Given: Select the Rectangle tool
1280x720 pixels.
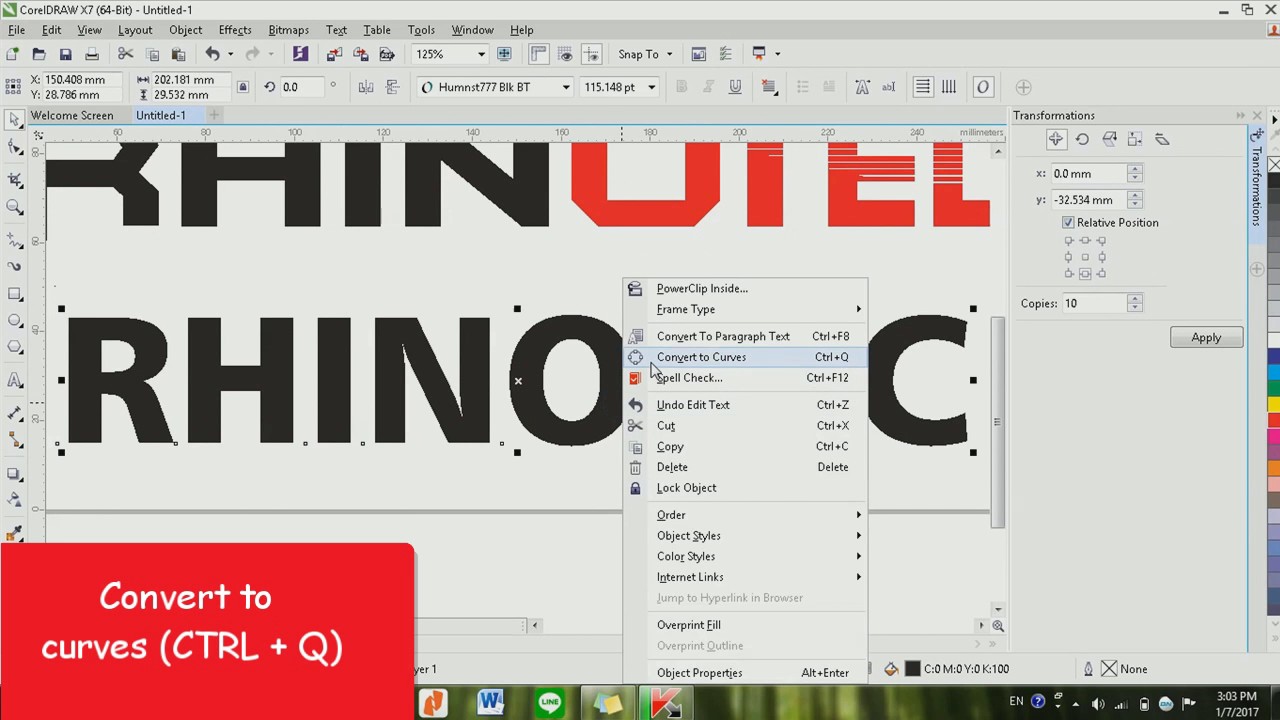Looking at the screenshot, I should [x=15, y=294].
